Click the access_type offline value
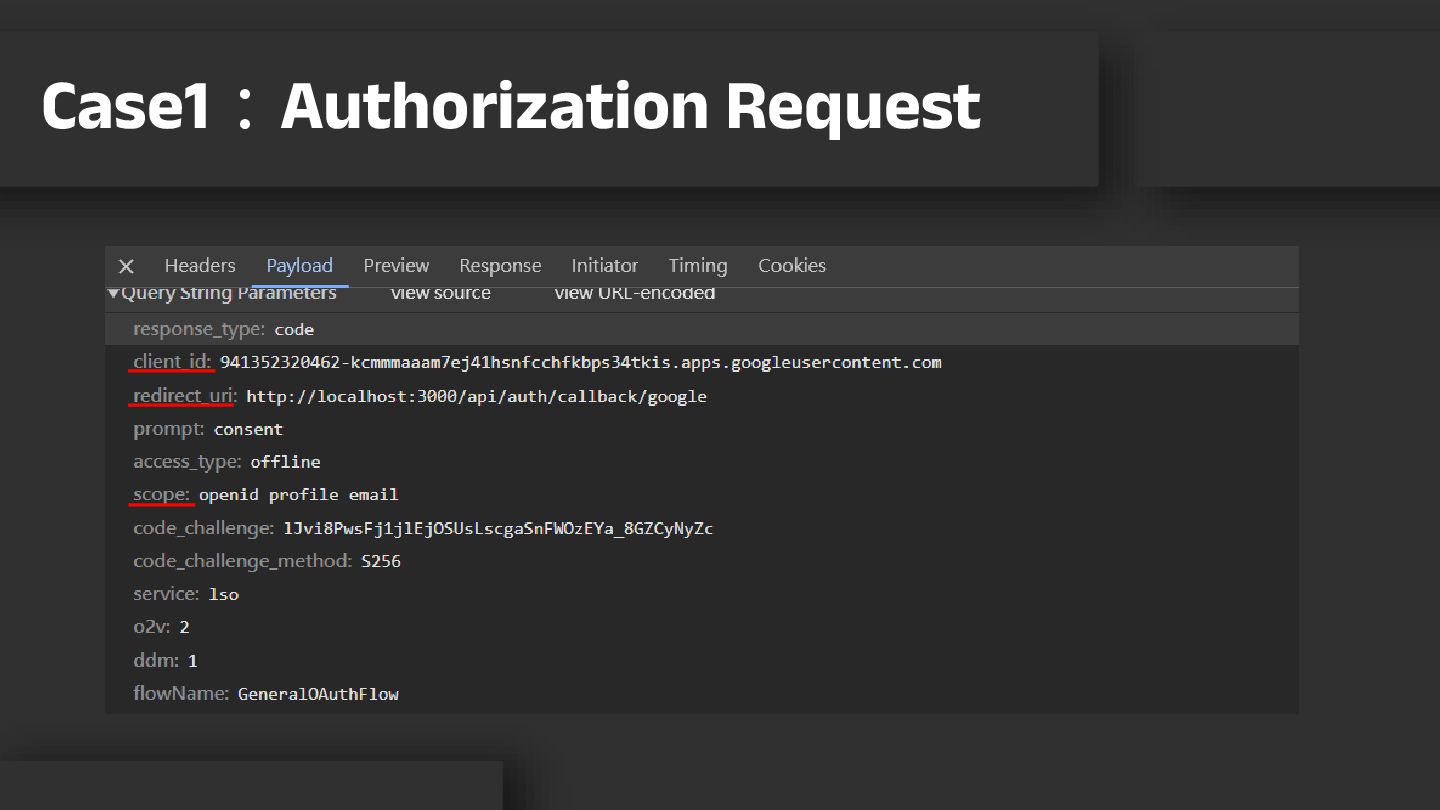The height and width of the screenshot is (810, 1440). click(285, 462)
